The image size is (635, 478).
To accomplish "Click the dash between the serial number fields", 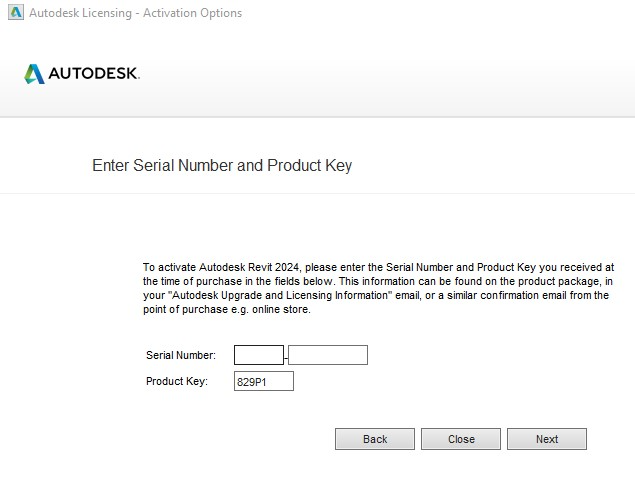I will [286, 356].
